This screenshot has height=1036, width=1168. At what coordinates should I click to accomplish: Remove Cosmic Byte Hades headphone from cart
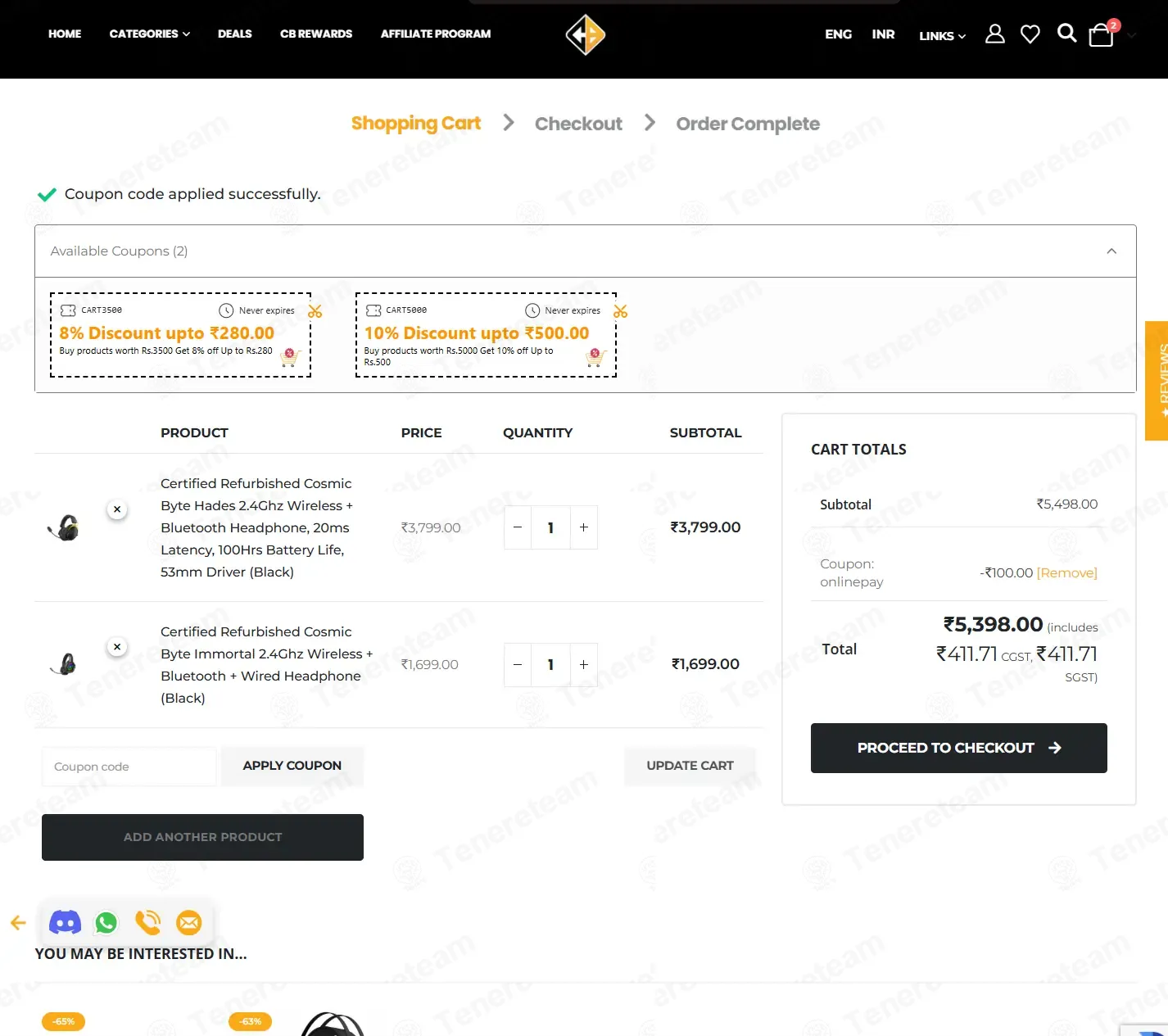(x=117, y=509)
